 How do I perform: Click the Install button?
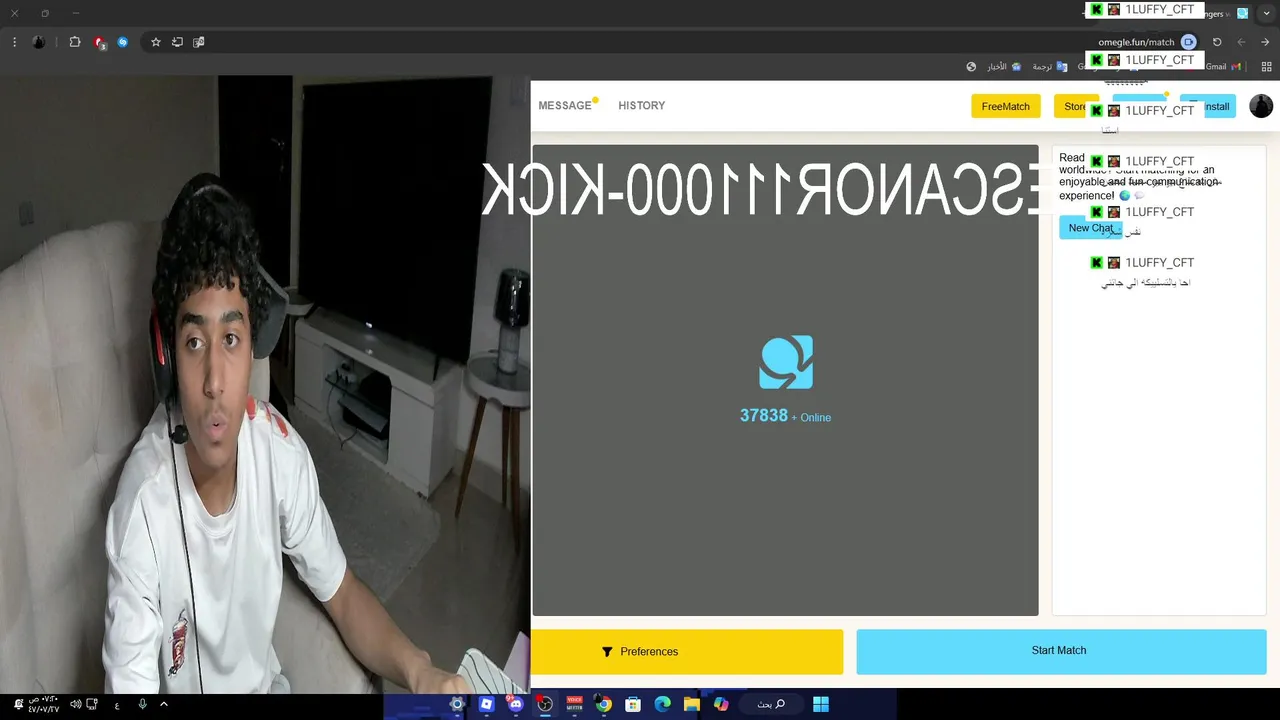tap(1208, 107)
